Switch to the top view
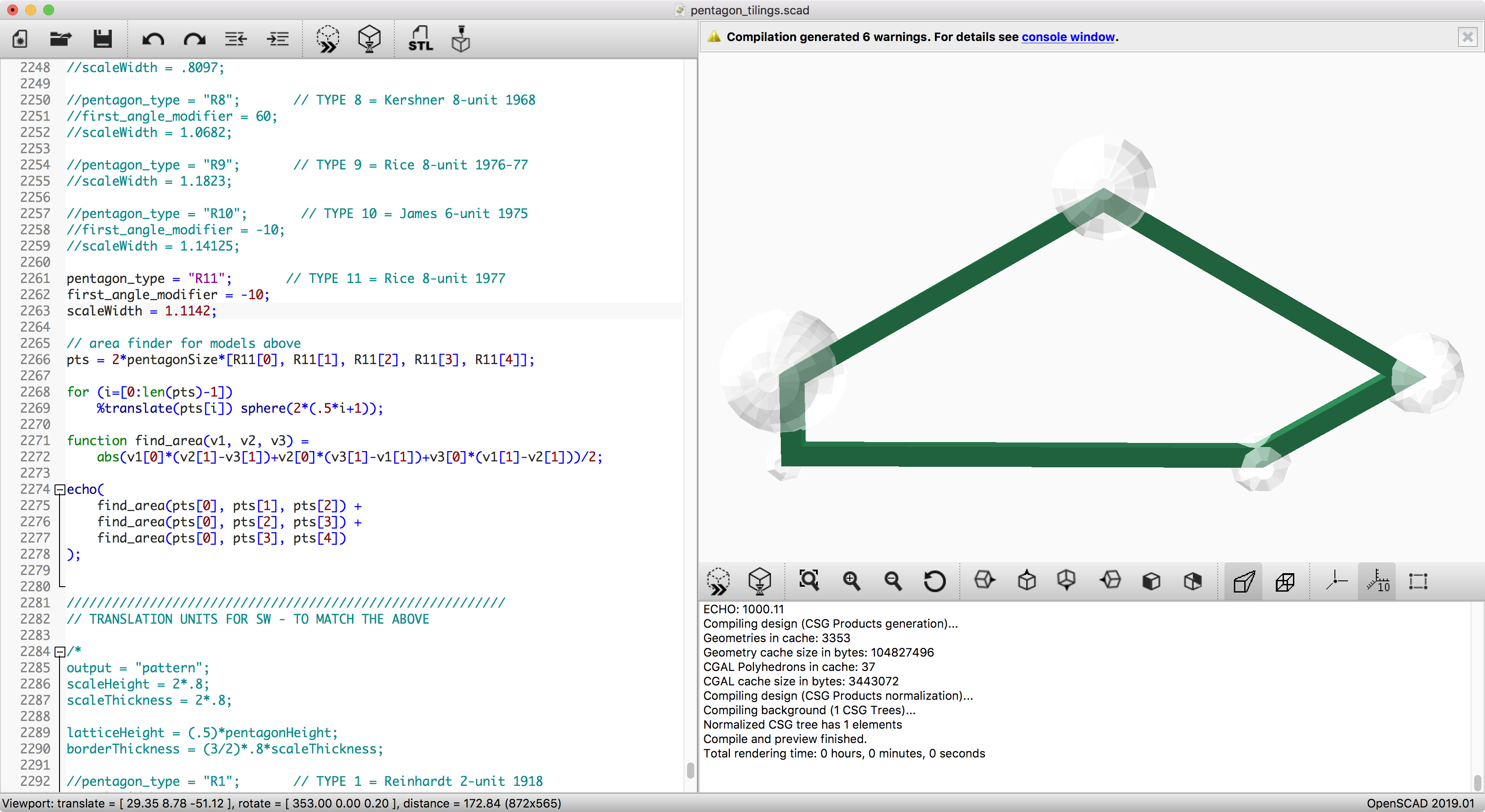The image size is (1485, 812). (1027, 580)
